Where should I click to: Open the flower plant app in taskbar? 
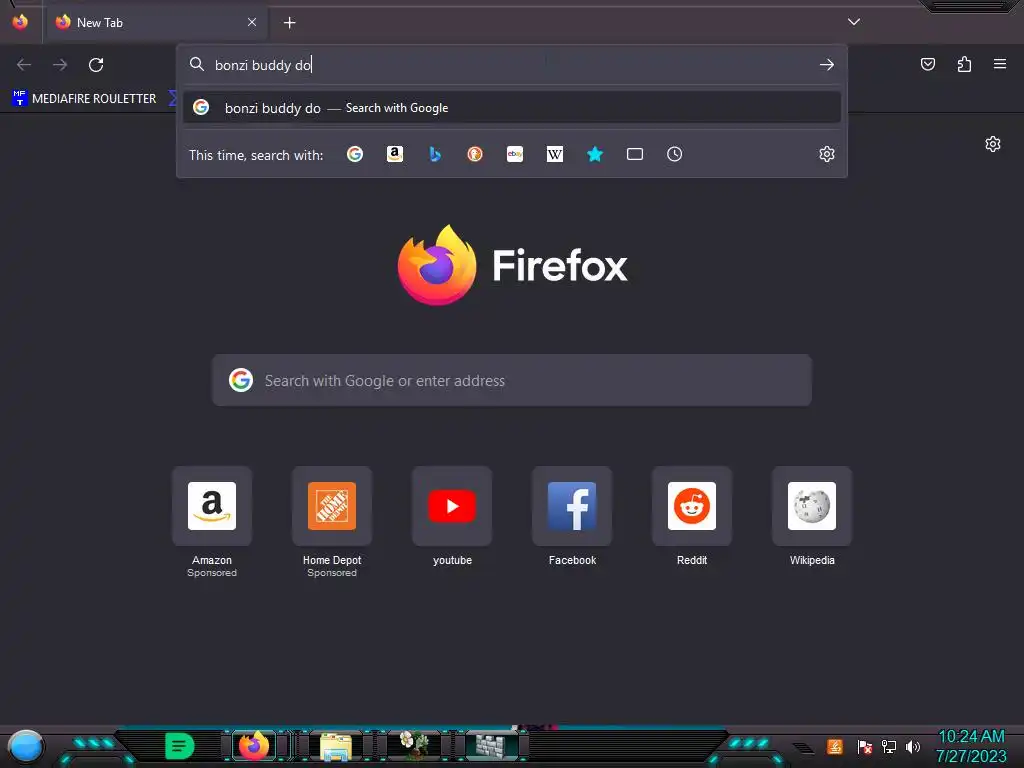[414, 745]
